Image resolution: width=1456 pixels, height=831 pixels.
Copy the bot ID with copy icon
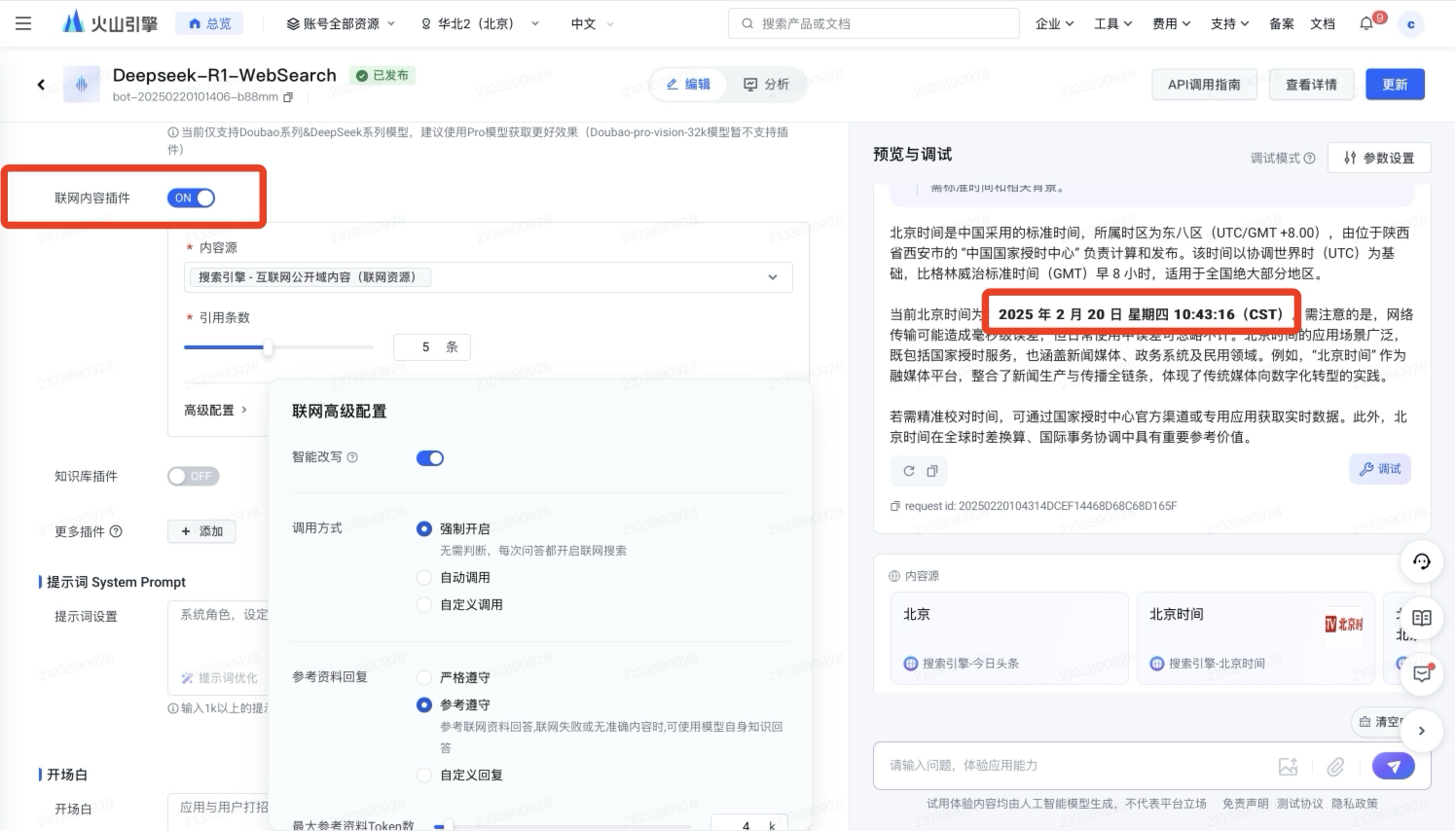(x=288, y=97)
